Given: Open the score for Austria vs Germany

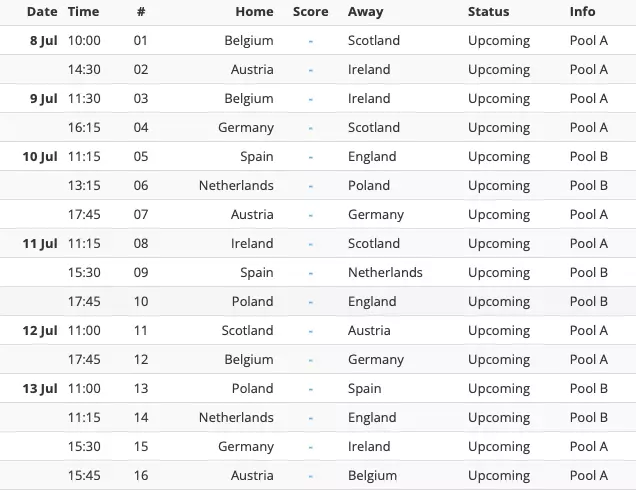Looking at the screenshot, I should point(311,215).
